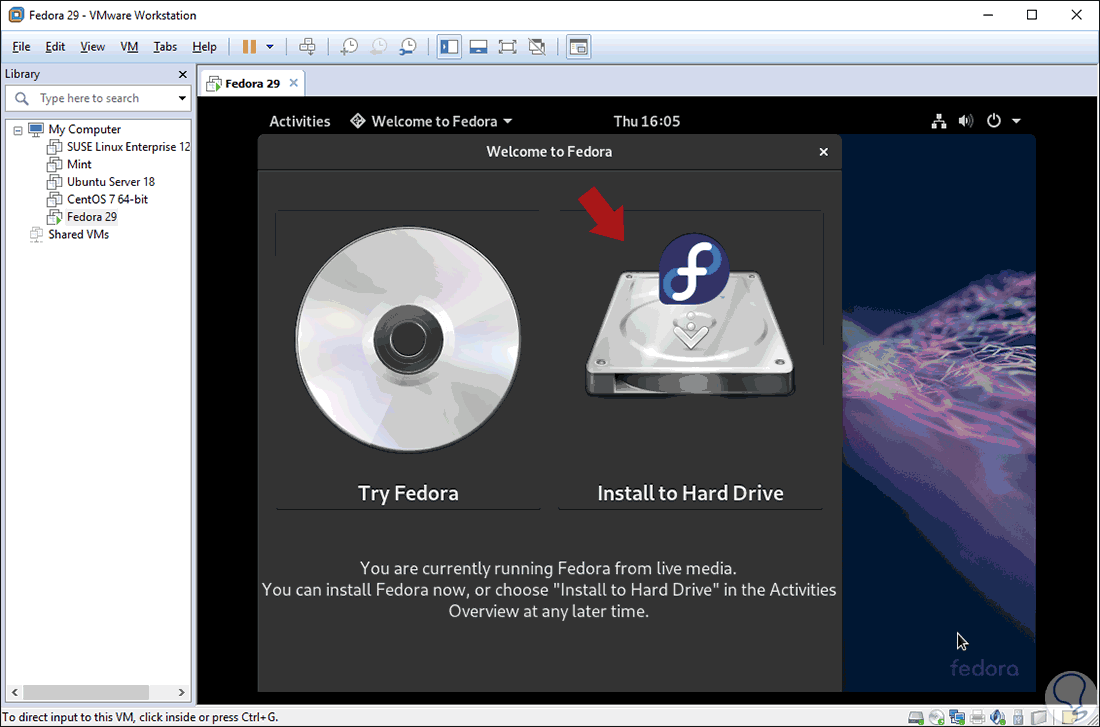Click the sound card status icon
This screenshot has width=1100, height=727.
[997, 716]
